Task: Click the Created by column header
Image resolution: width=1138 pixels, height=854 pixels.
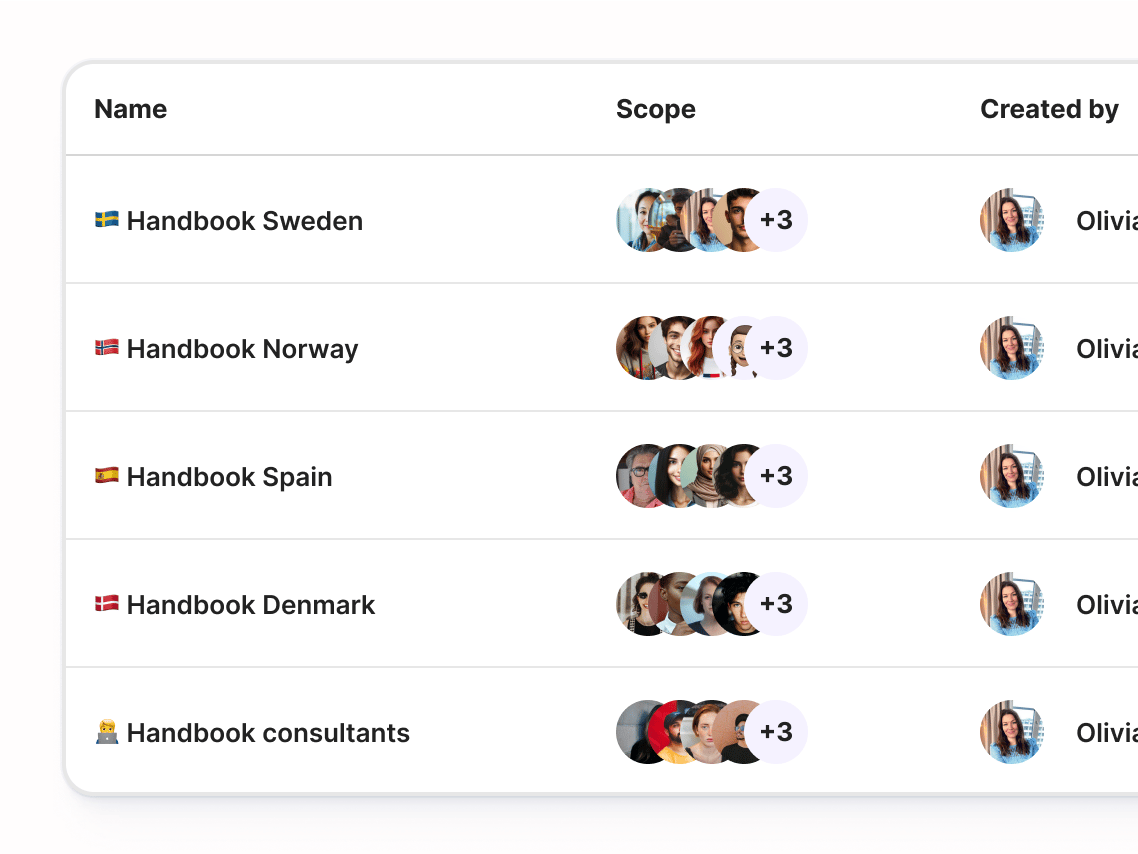Action: coord(1049,109)
